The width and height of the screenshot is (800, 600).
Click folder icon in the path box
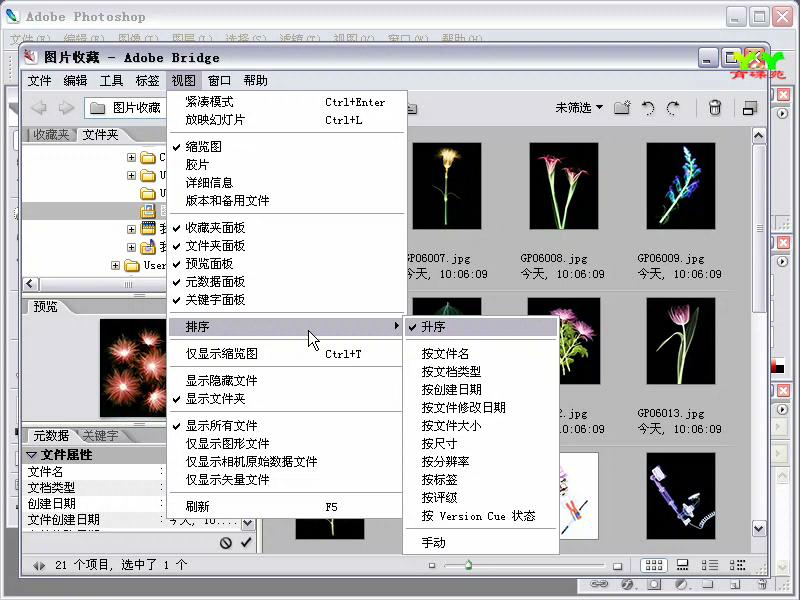click(x=97, y=108)
